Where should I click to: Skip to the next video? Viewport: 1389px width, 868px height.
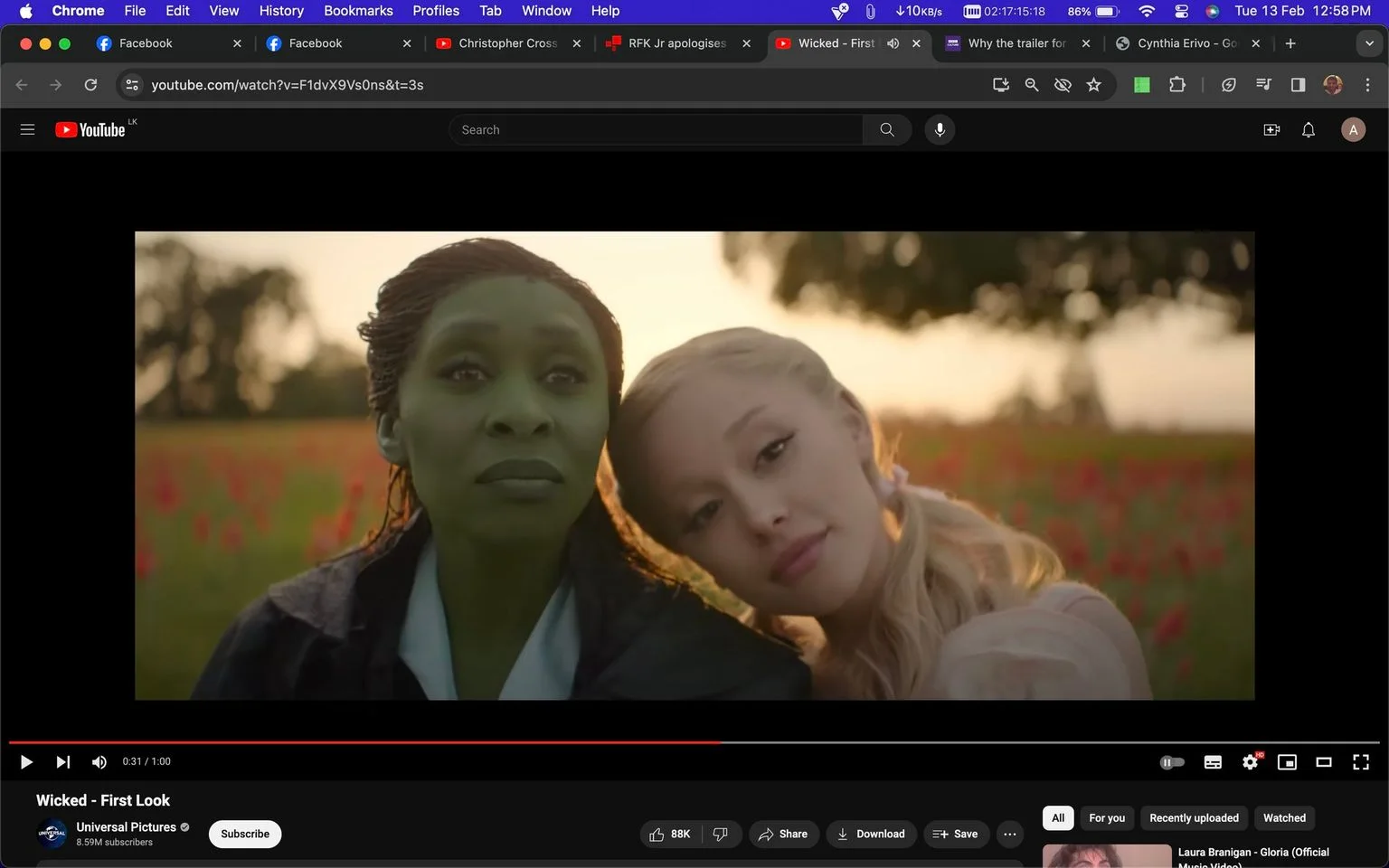point(62,762)
